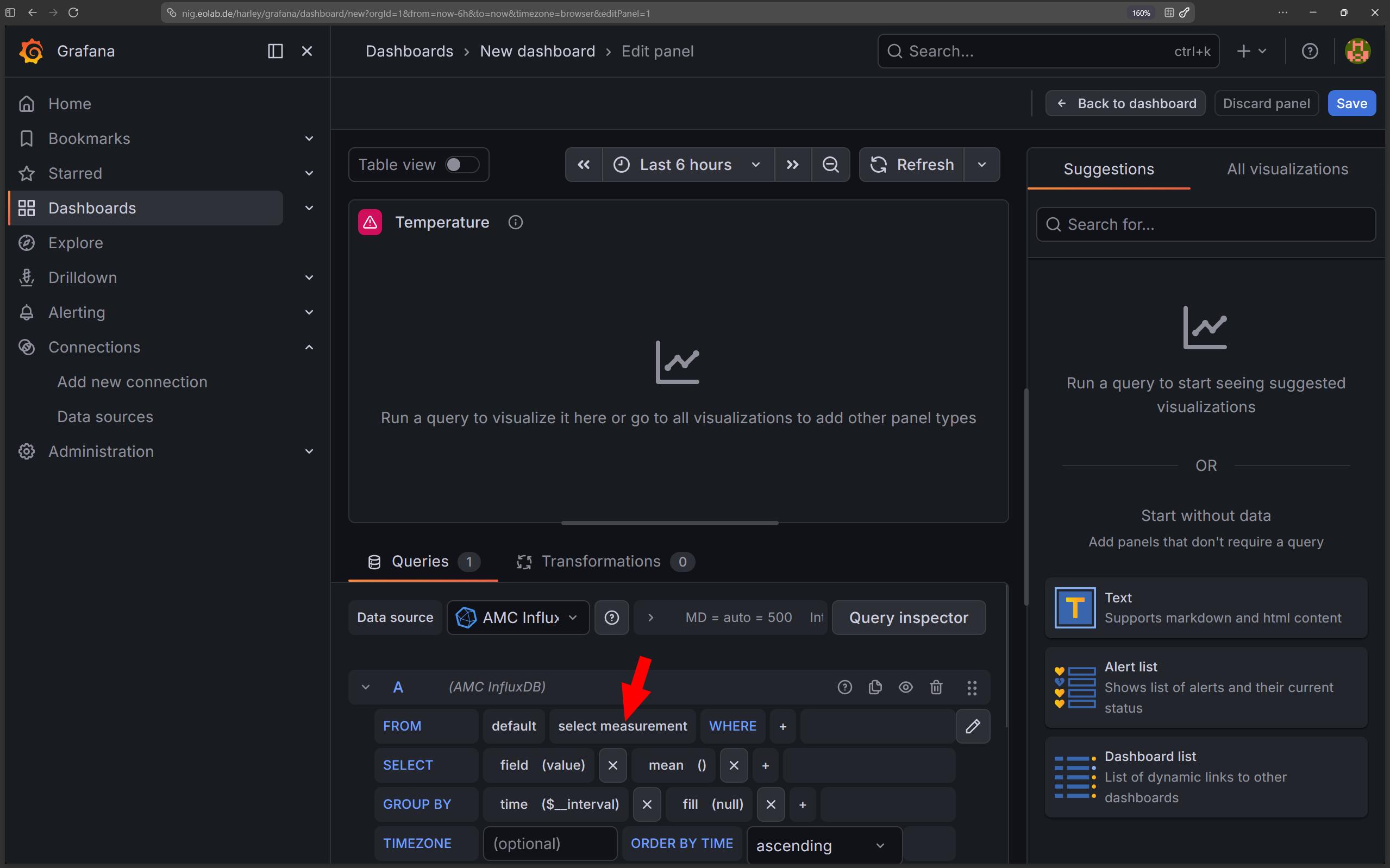The height and width of the screenshot is (868, 1390).
Task: Expand the Alerting section
Action: tap(309, 312)
